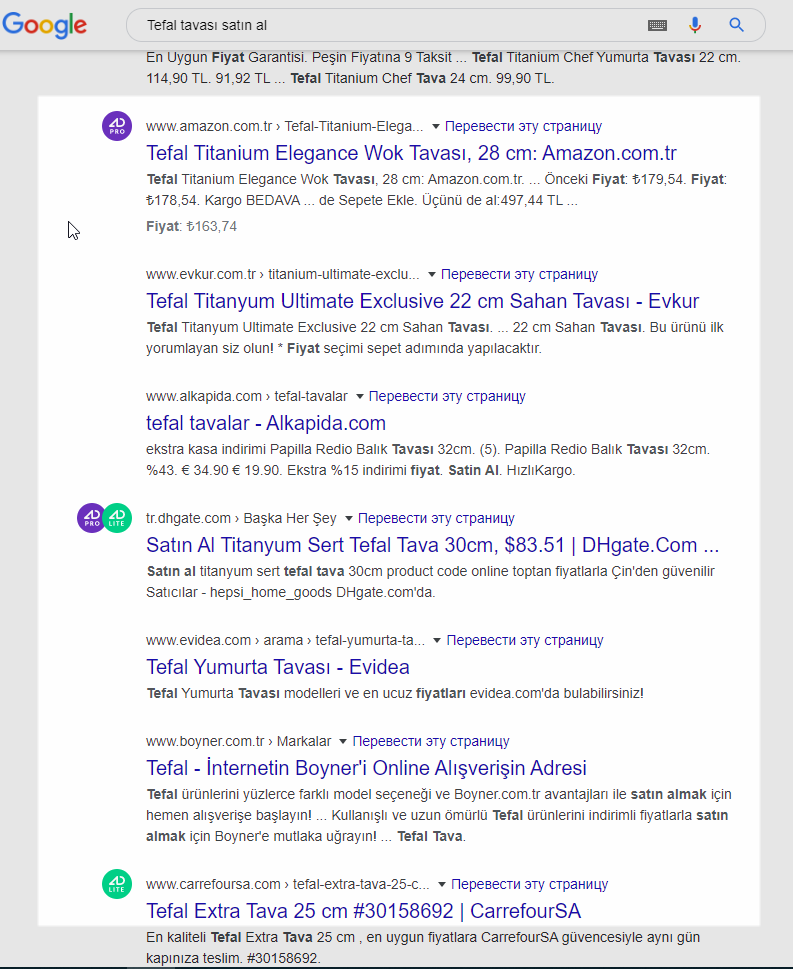Open the on-screen keyboard icon in search bar

point(657,25)
